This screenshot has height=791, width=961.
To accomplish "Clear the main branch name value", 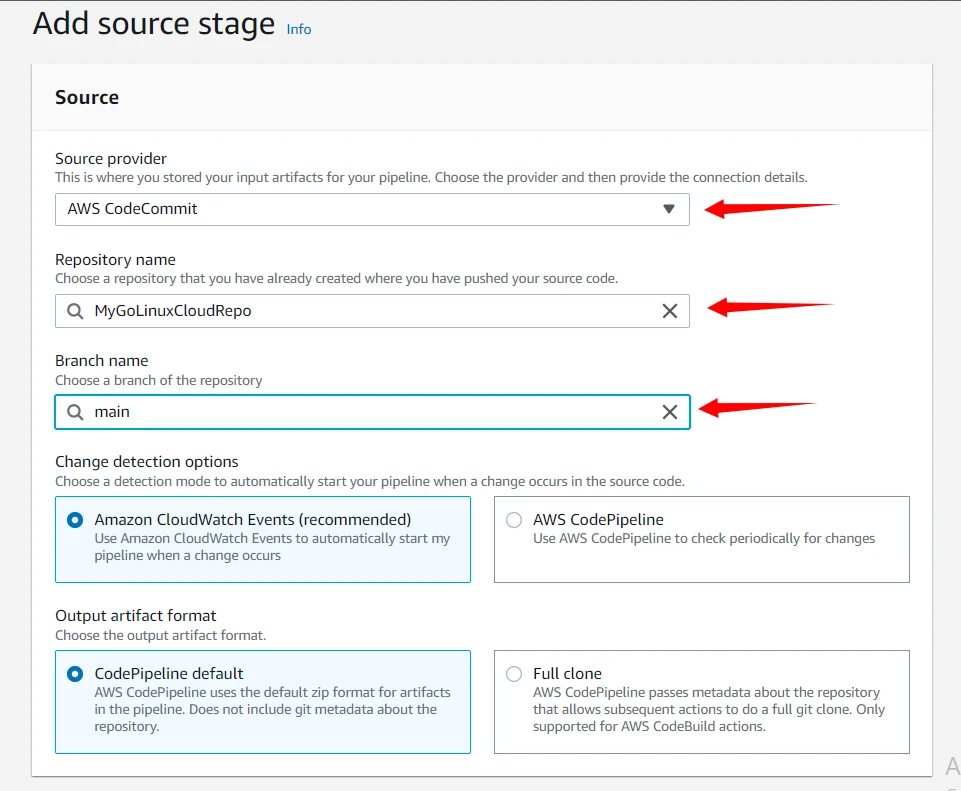I will (670, 412).
